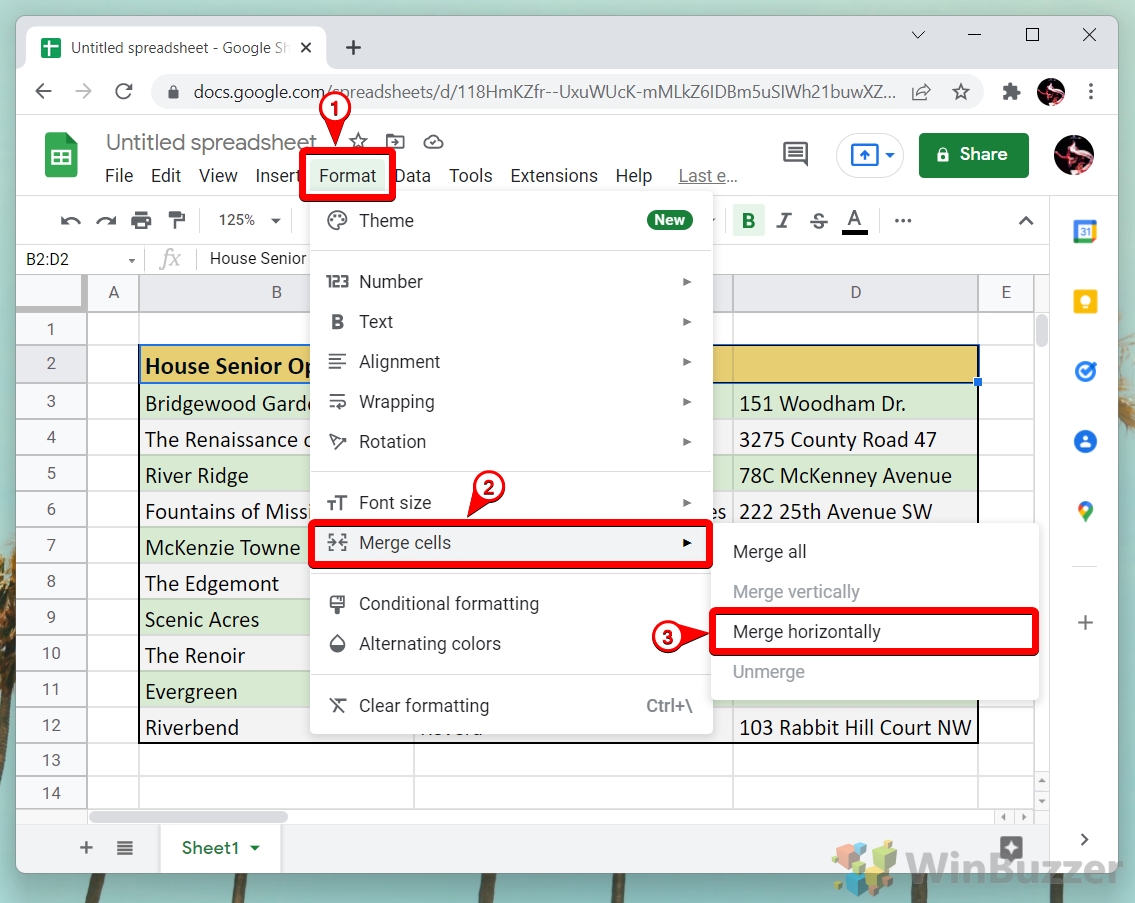Hide side panel with arrow icon
1135x903 pixels.
[x=1084, y=839]
